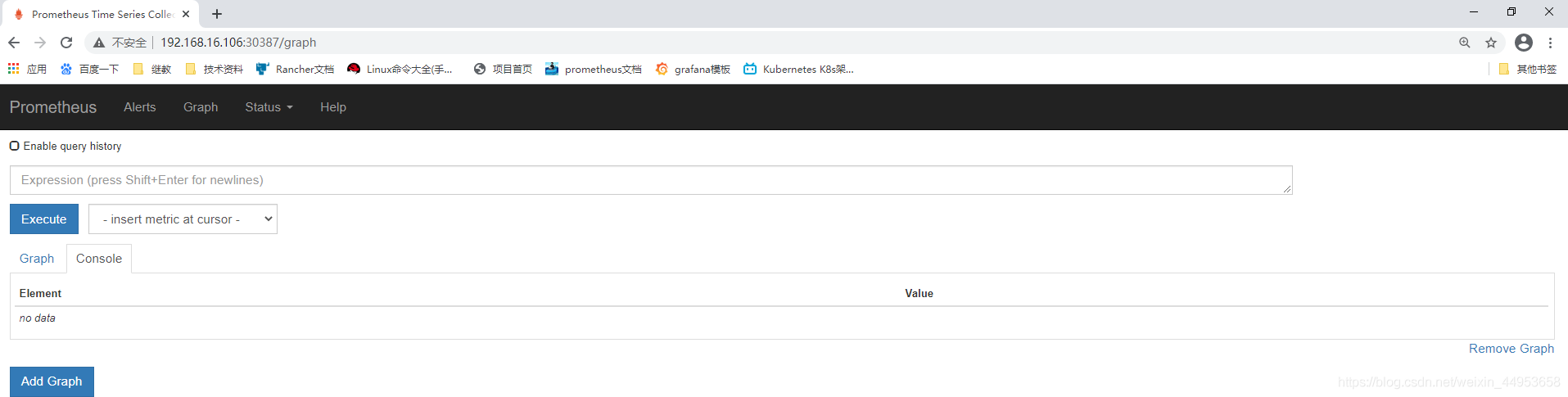Click the not-secure warning icon
This screenshot has height=397, width=1568.
pos(99,43)
